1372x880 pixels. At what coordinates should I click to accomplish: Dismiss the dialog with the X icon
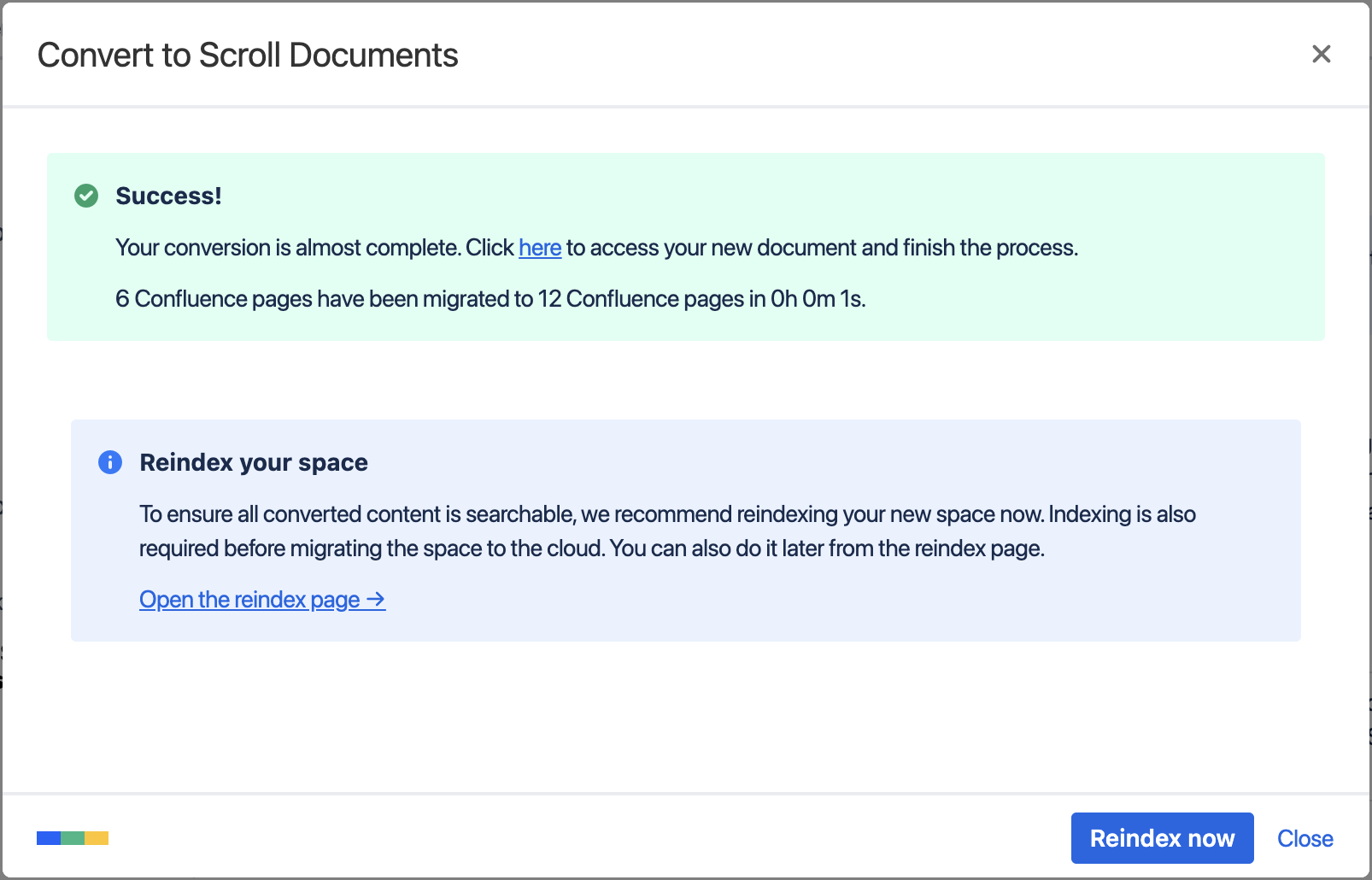1321,54
